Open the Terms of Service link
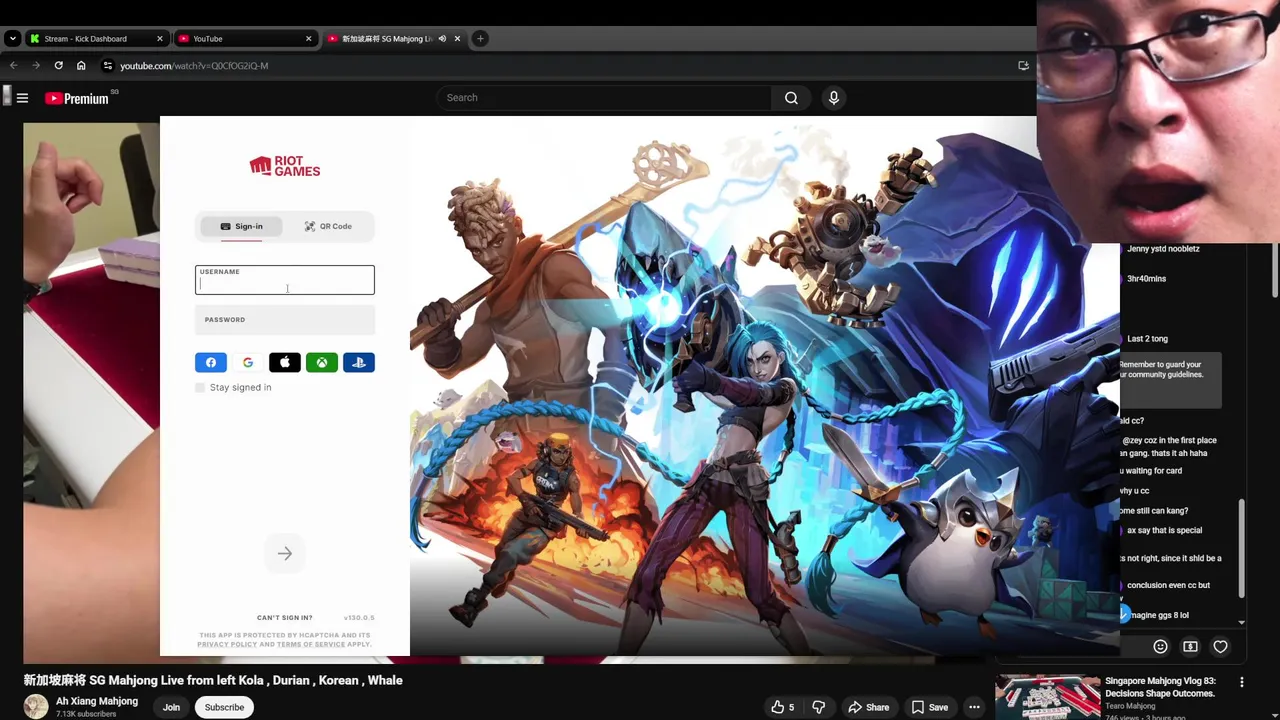The image size is (1280, 720). (311, 645)
